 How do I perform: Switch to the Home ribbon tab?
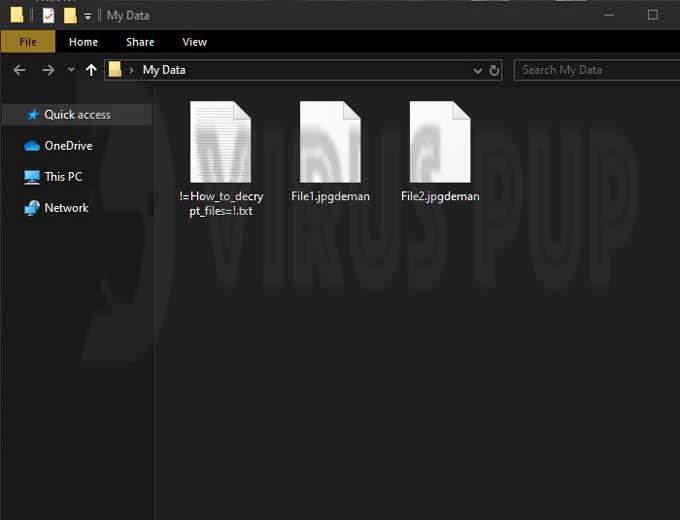point(83,42)
